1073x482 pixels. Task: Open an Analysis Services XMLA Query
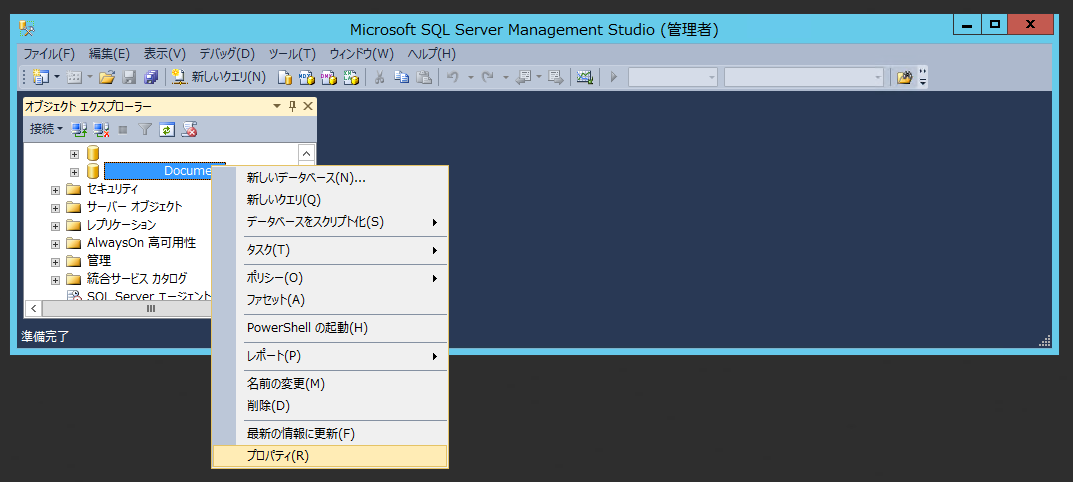point(351,77)
